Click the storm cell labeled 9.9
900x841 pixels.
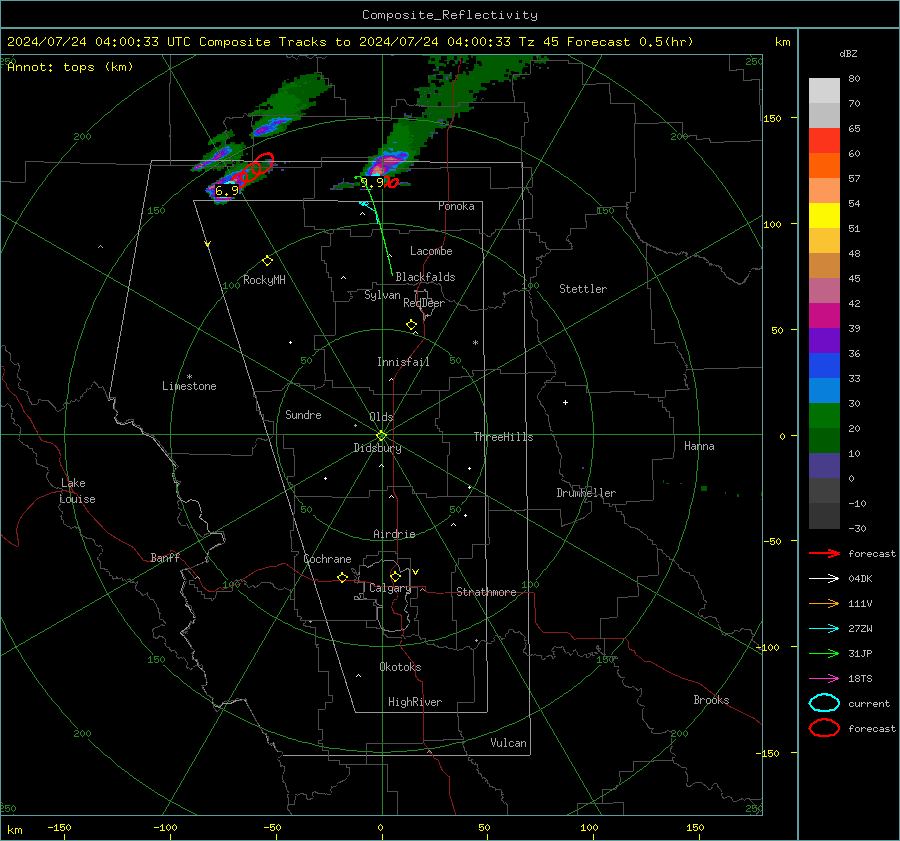pyautogui.click(x=373, y=183)
